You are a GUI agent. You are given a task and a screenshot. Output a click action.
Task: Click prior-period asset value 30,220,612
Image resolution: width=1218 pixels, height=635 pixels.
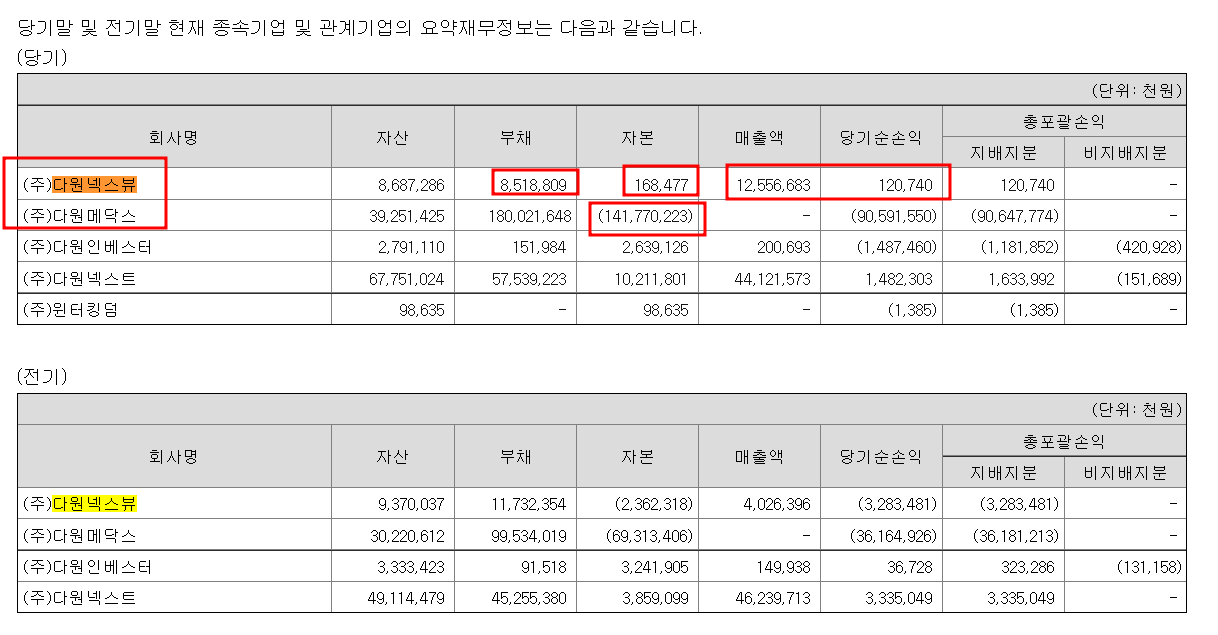[x=406, y=536]
